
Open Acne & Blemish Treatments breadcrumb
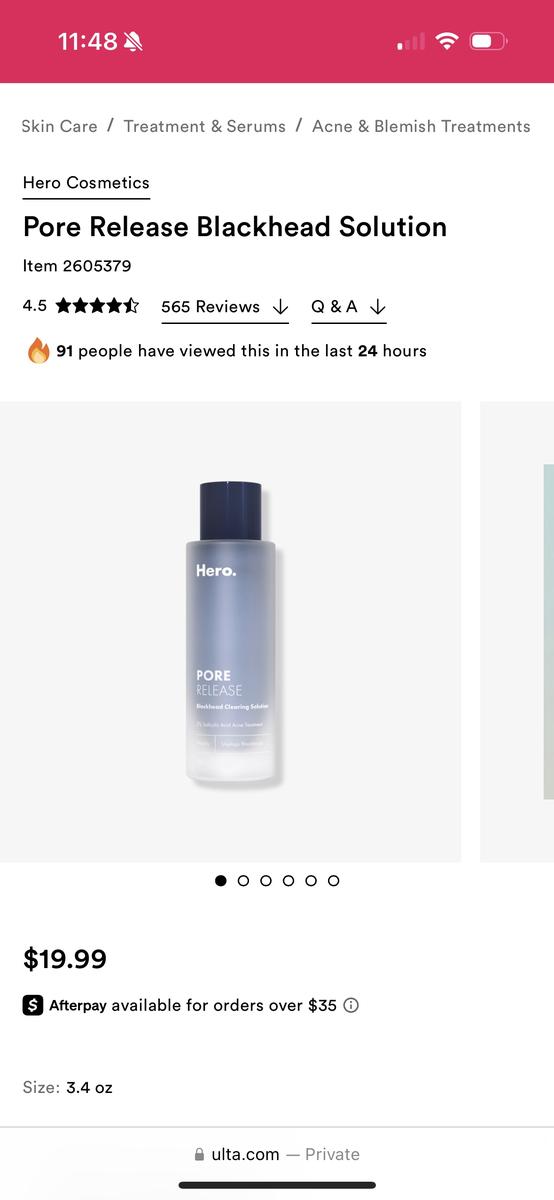tap(421, 126)
